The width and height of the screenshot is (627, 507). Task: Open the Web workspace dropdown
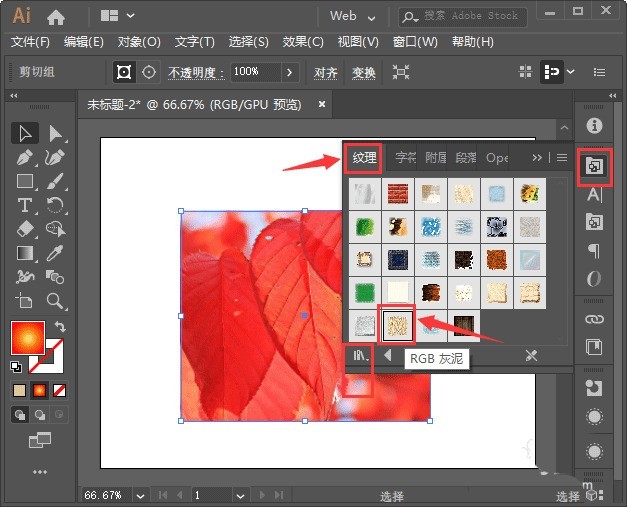pyautogui.click(x=354, y=16)
